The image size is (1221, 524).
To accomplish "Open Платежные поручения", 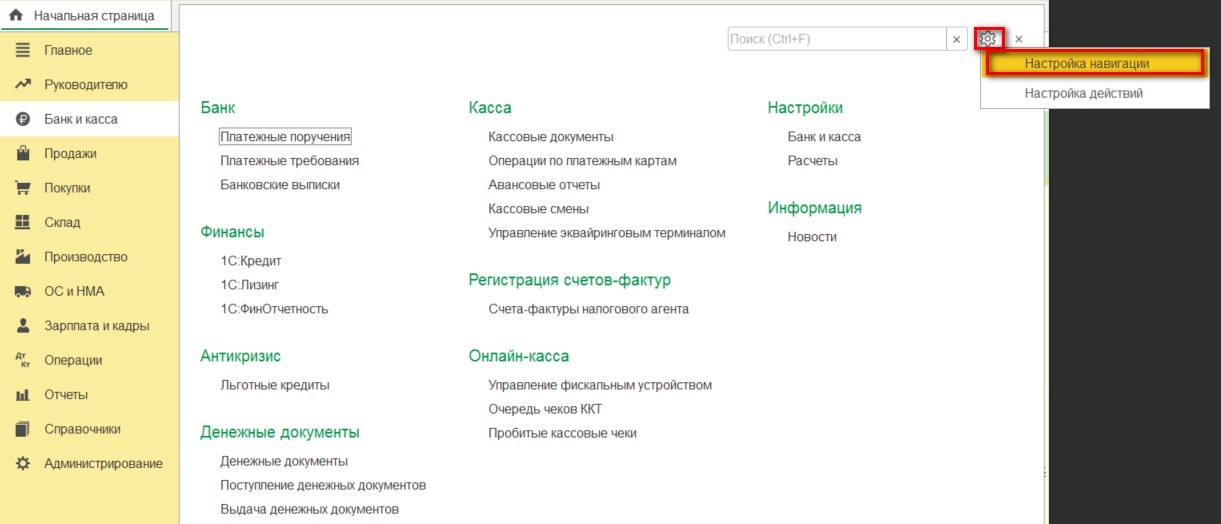I will point(286,137).
